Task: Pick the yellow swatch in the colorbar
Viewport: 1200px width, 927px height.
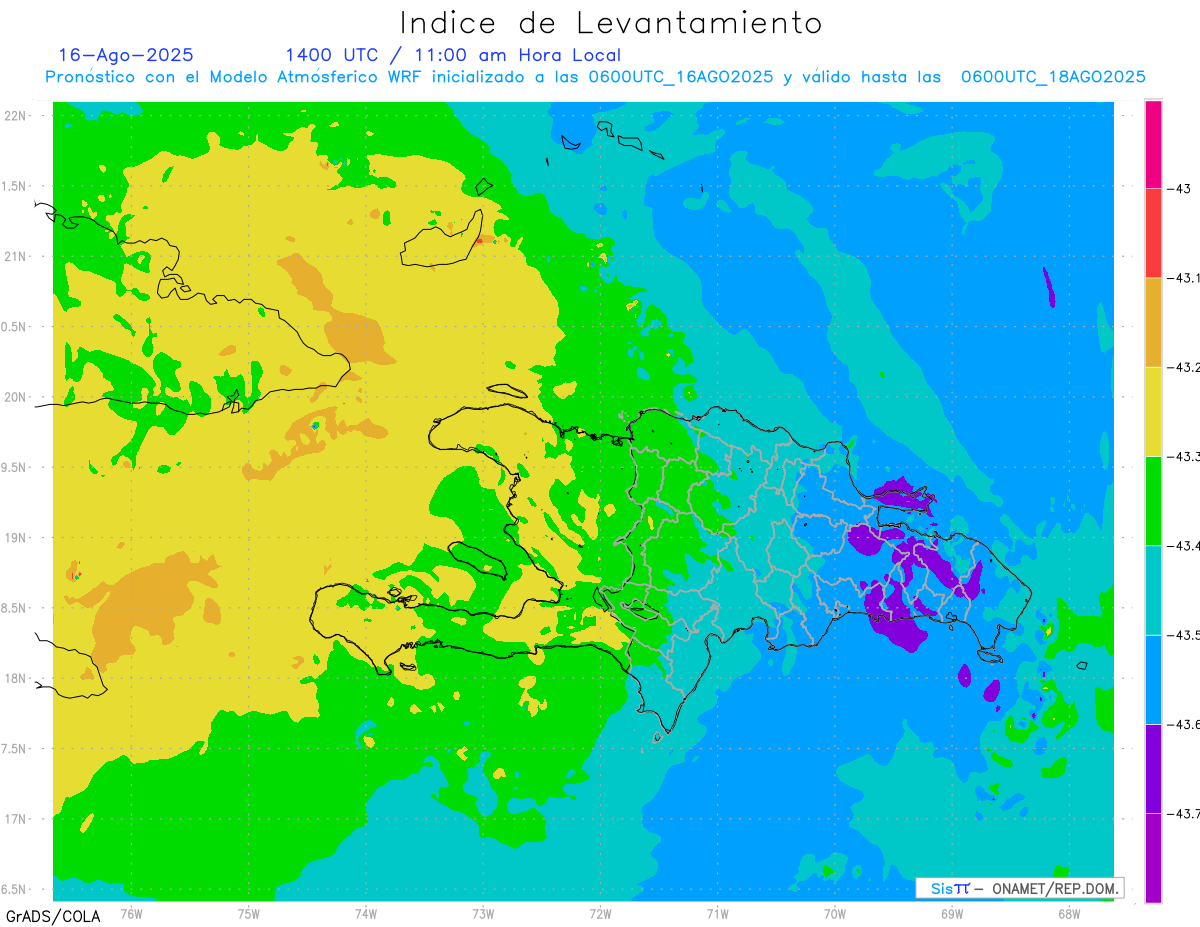Action: point(1153,411)
